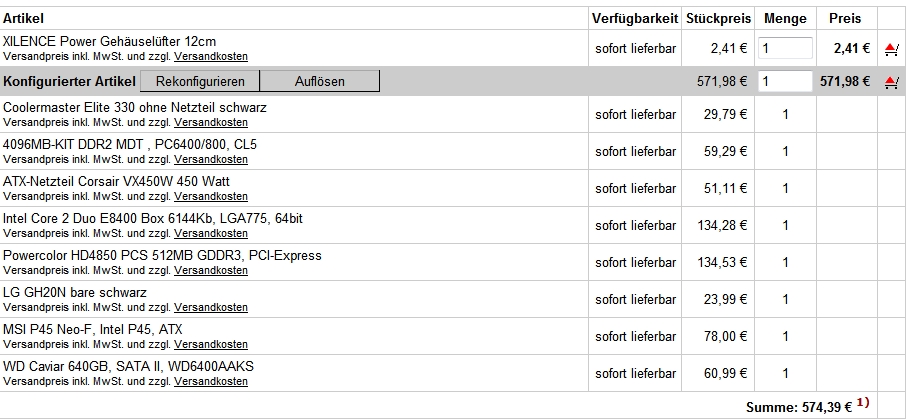
Task: Remove the configured article from cart
Action: point(891,82)
